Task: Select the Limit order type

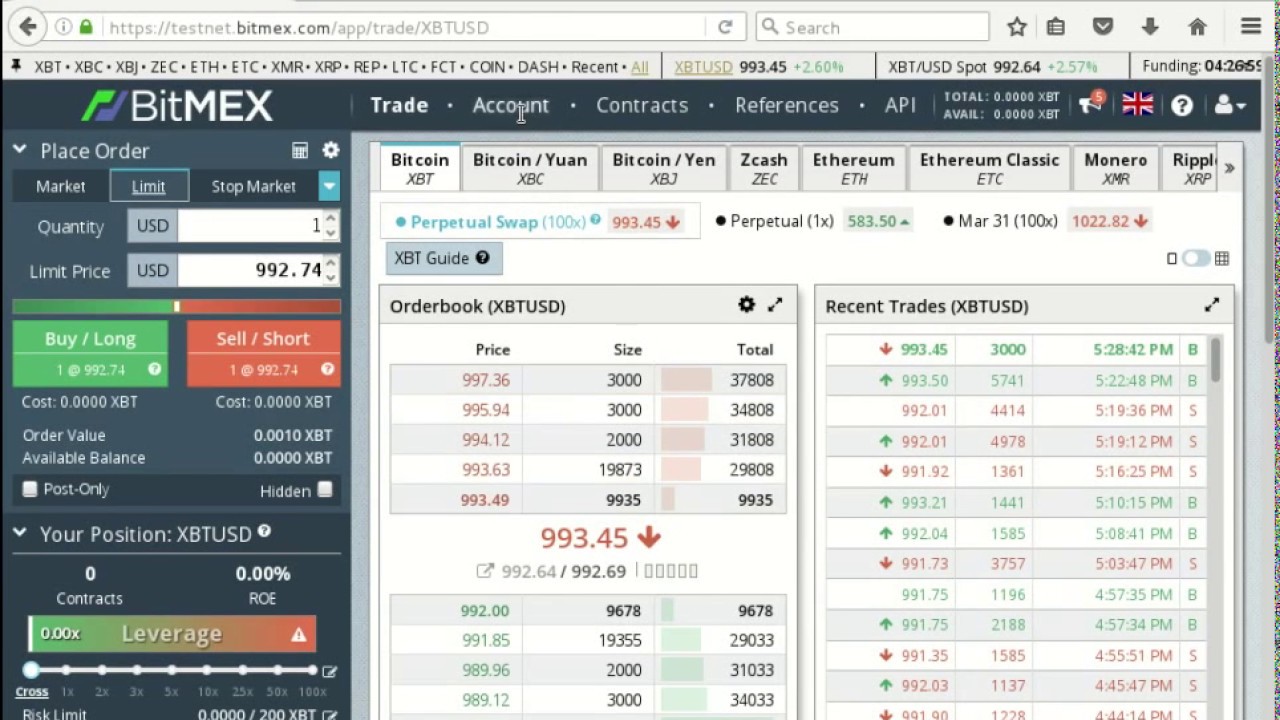Action: tap(148, 186)
